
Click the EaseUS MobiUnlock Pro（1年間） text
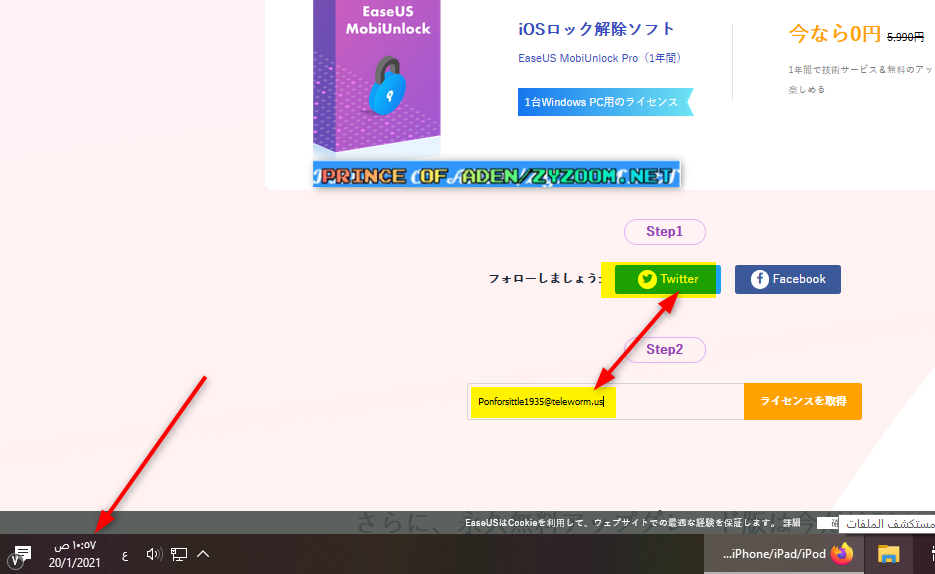click(x=600, y=58)
